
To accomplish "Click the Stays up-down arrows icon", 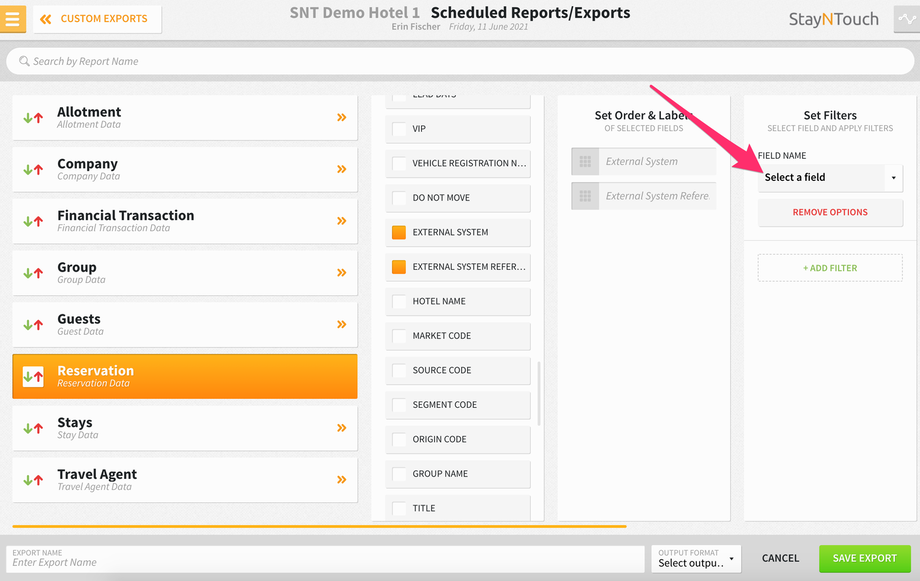I will point(33,428).
